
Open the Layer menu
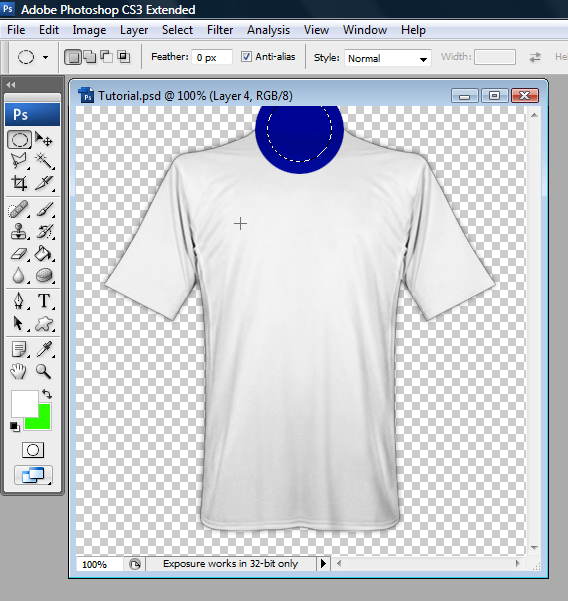(x=134, y=30)
